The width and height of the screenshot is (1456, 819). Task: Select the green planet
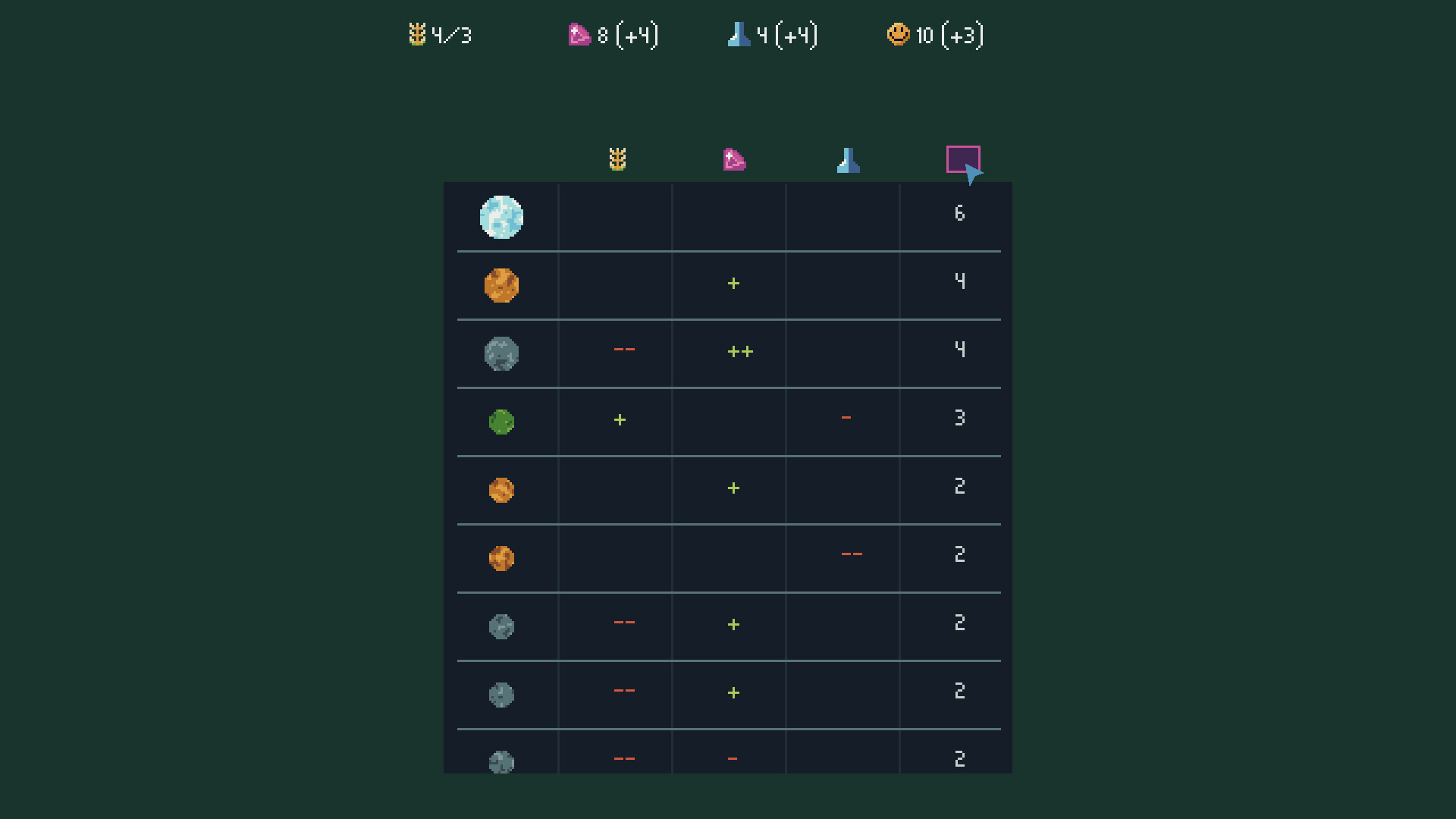click(501, 422)
